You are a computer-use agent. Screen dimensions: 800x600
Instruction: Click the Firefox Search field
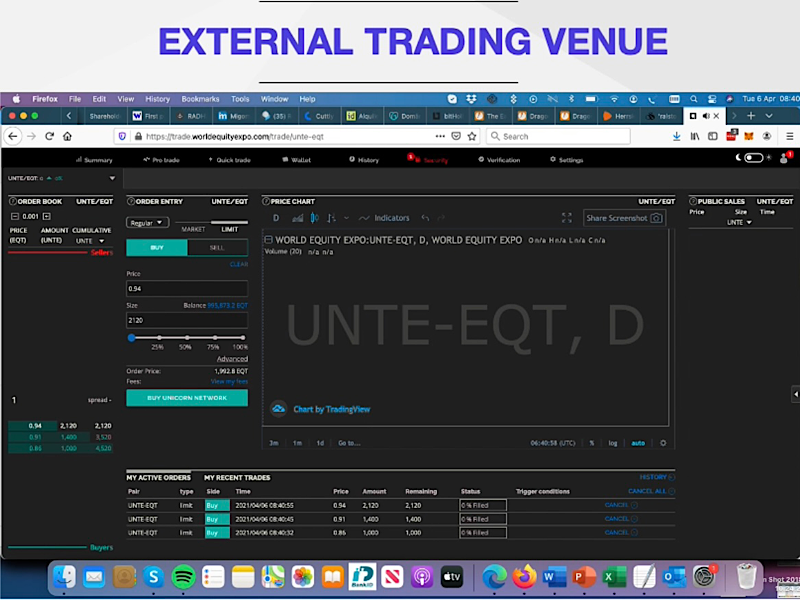point(558,136)
